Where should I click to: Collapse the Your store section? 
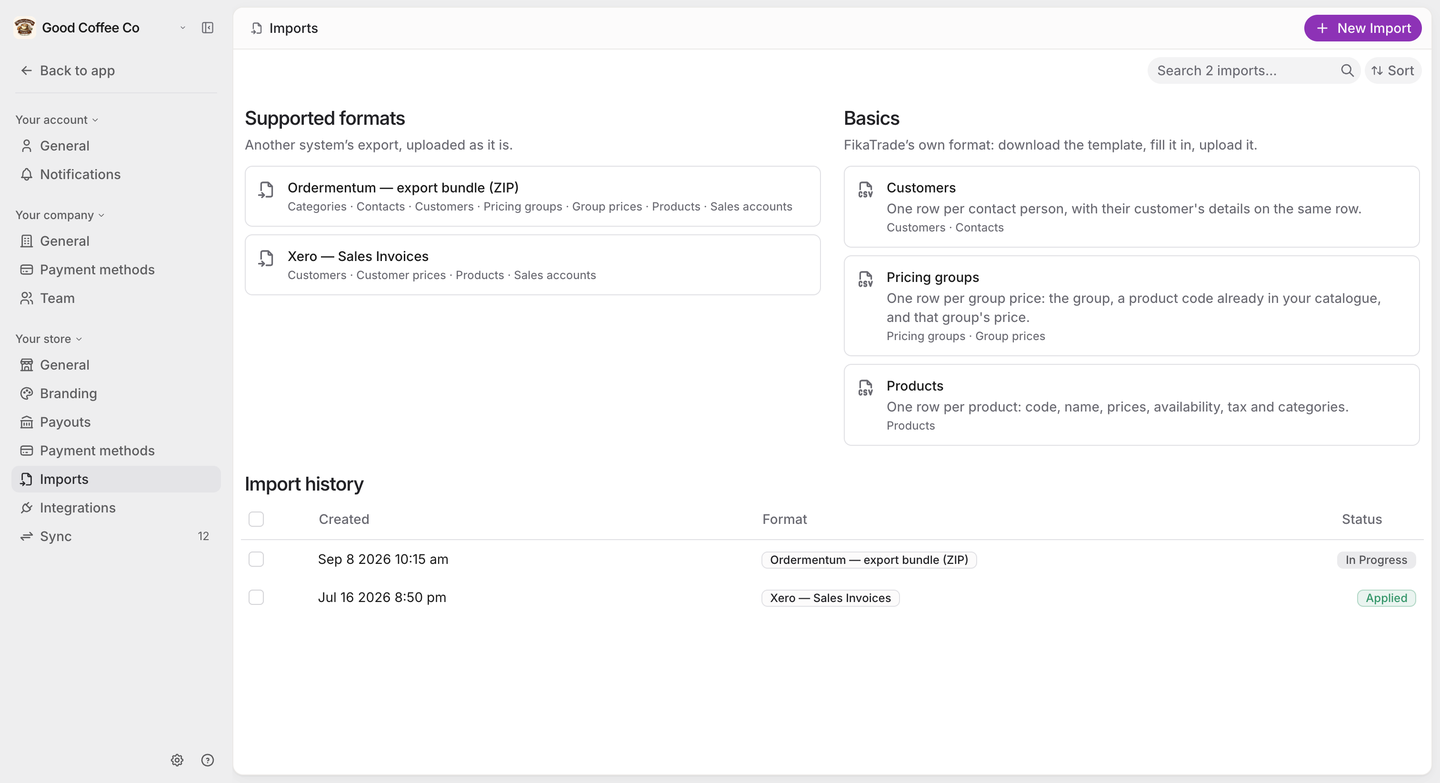click(49, 339)
